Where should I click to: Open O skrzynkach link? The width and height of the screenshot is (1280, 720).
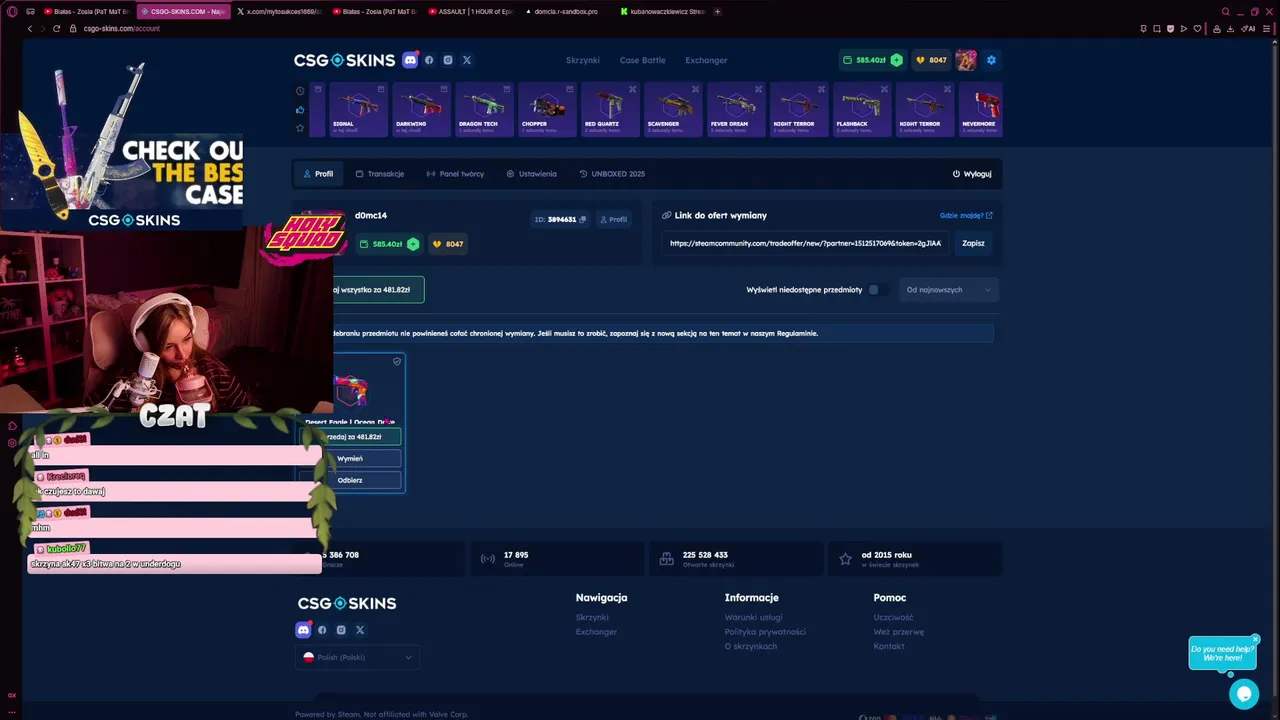tap(751, 646)
